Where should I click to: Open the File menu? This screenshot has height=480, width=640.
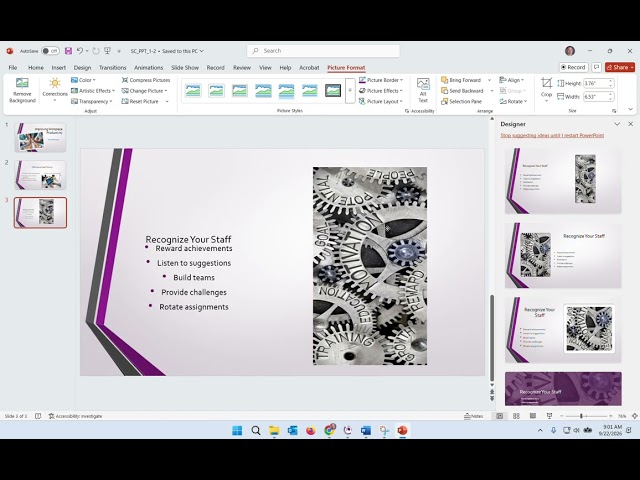coord(13,67)
